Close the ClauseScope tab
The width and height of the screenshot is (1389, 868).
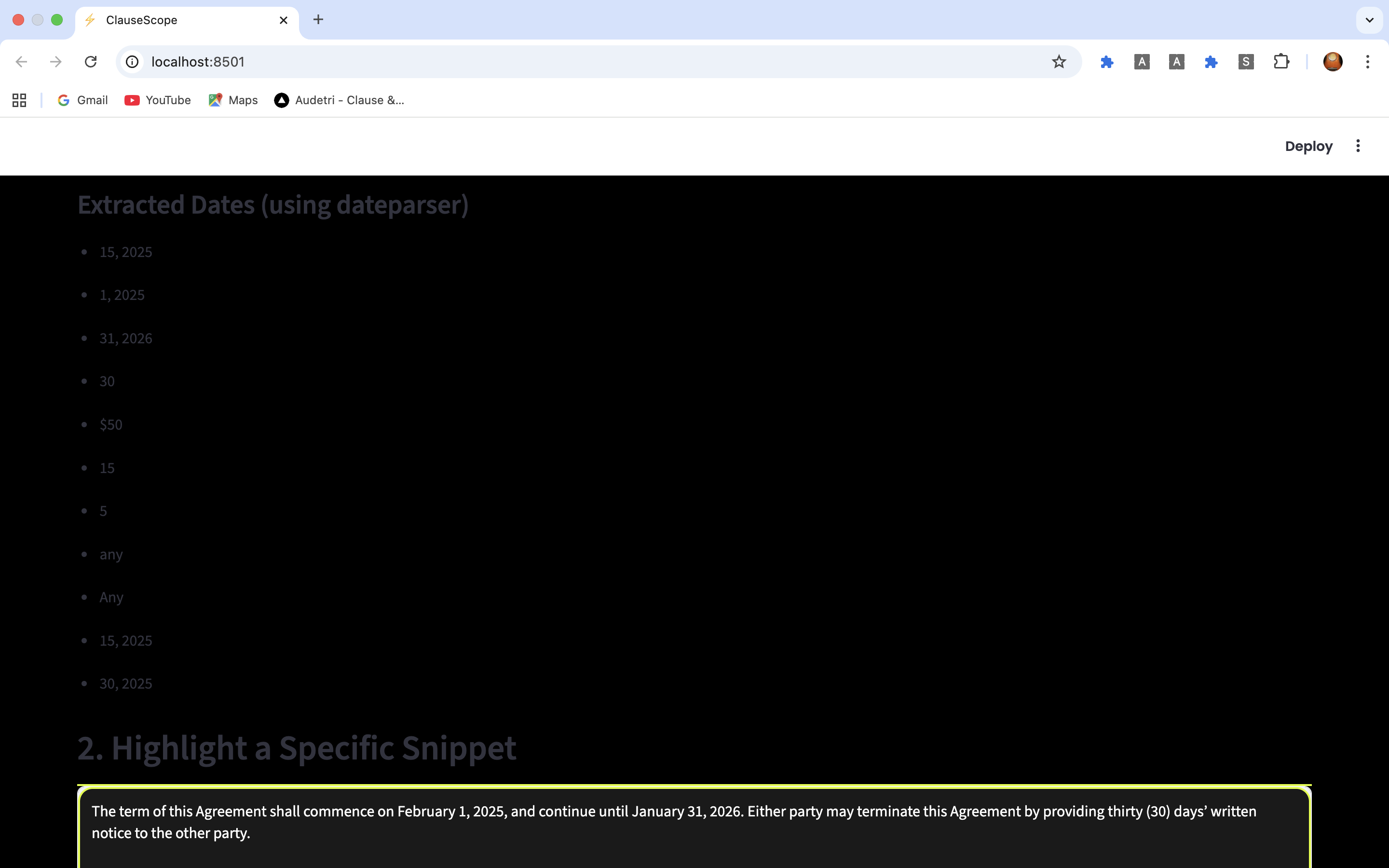click(x=284, y=20)
